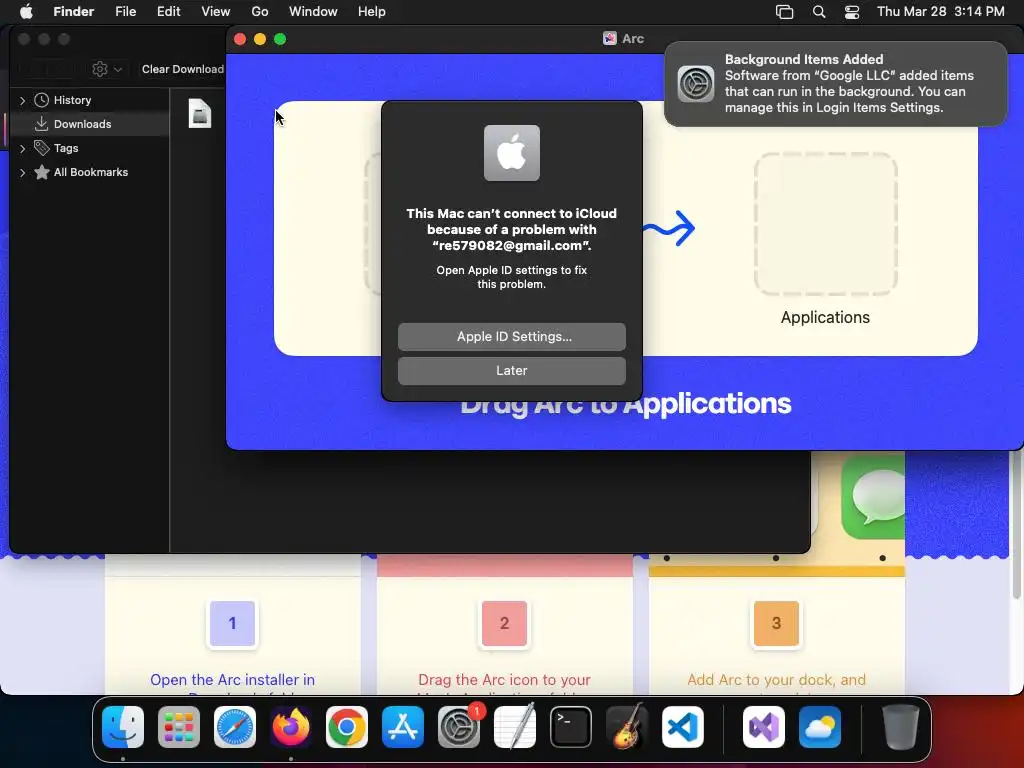Open the gear dropdown arrow in toolbar
1024x768 pixels.
[118, 69]
